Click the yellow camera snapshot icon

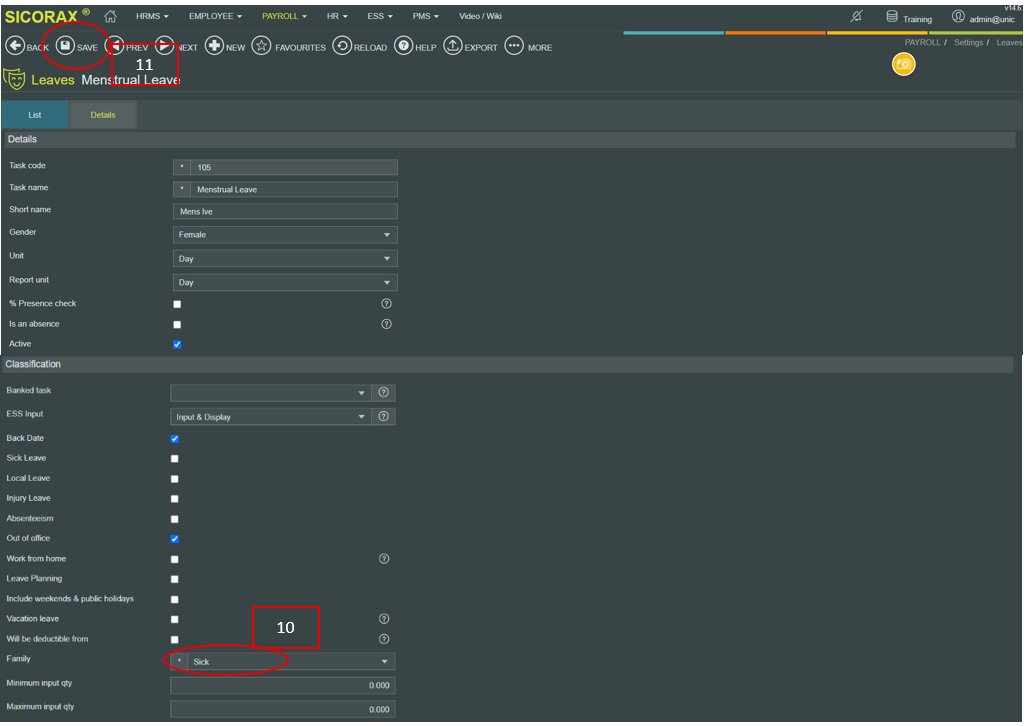click(903, 64)
